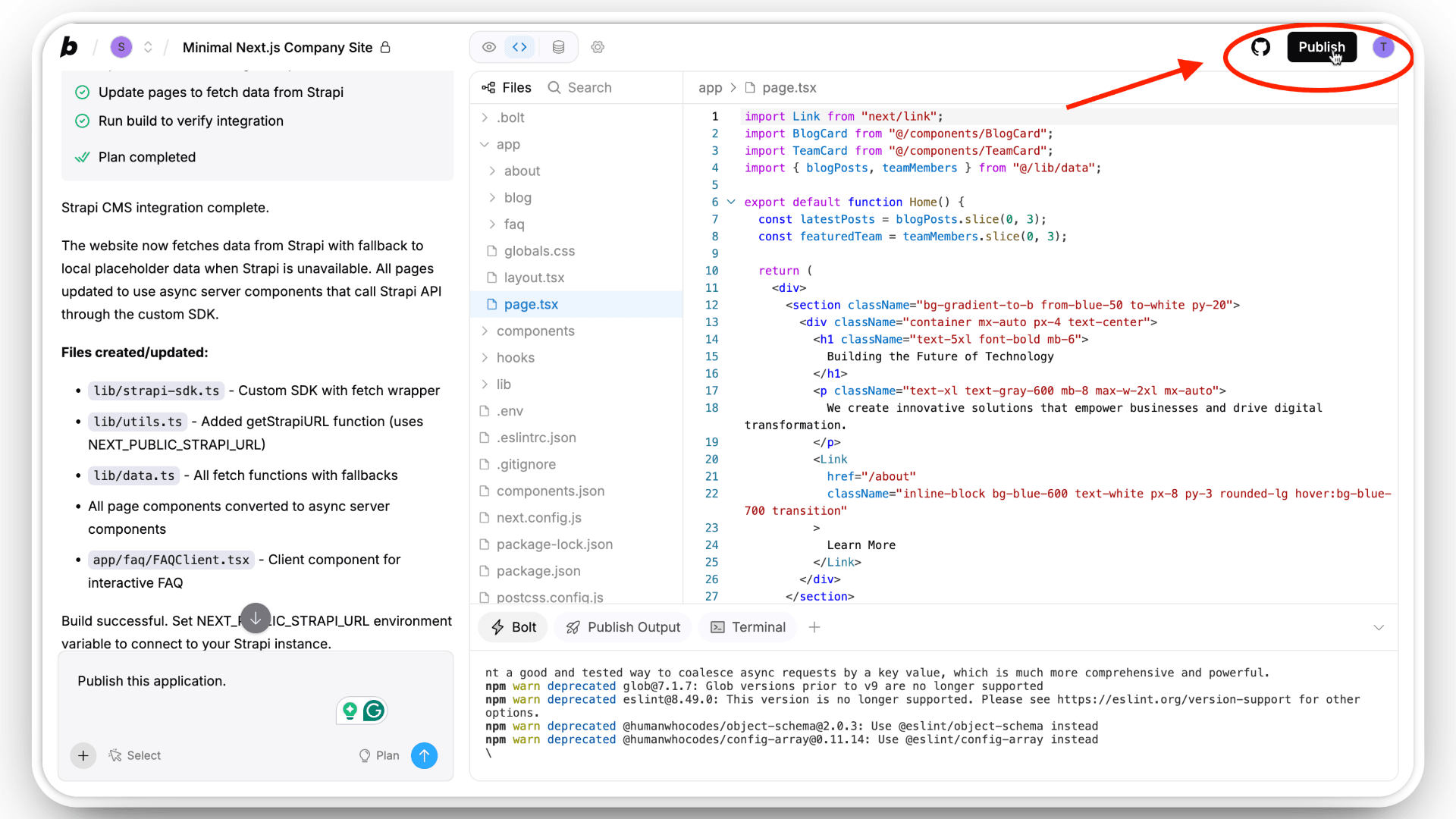
Task: Click the green lightbulb suggestion icon
Action: tap(350, 711)
